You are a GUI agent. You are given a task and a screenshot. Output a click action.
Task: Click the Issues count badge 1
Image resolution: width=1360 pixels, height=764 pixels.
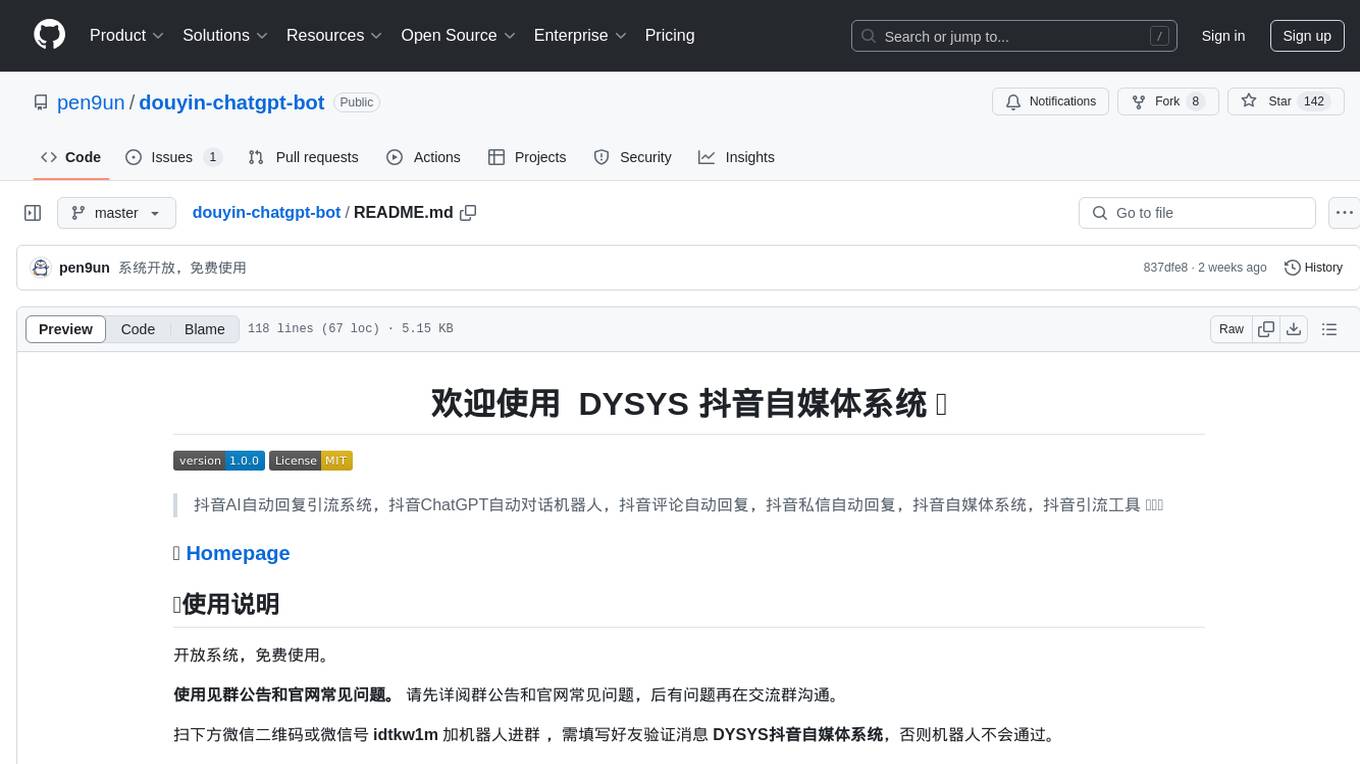click(x=212, y=157)
